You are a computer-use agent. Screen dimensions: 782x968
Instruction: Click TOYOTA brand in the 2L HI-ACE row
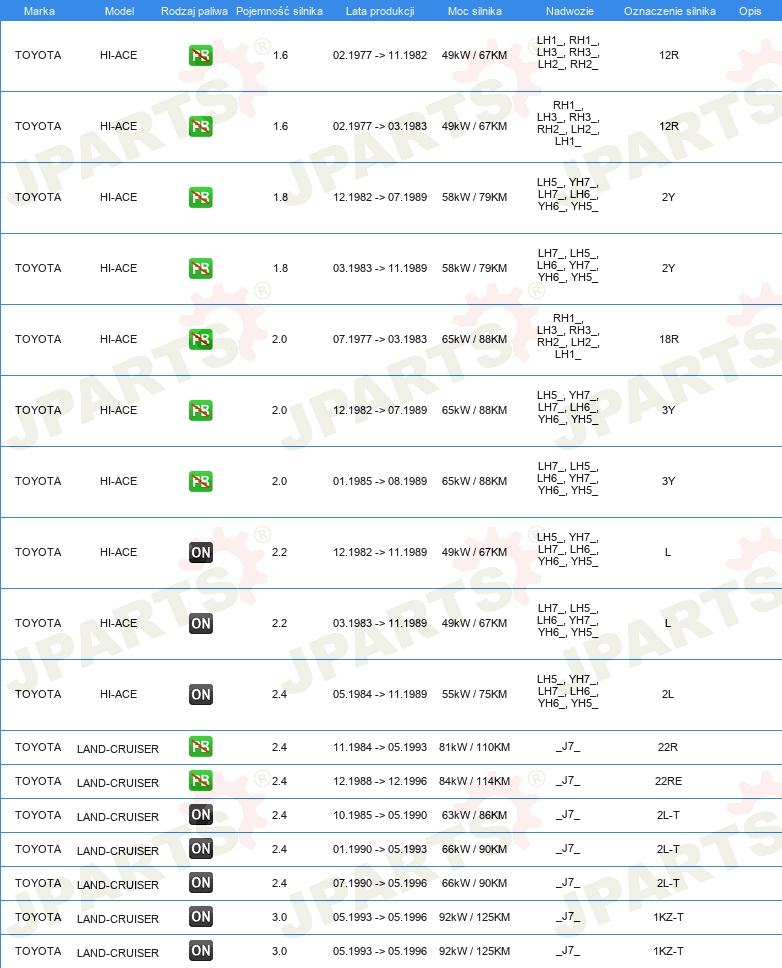coord(38,694)
